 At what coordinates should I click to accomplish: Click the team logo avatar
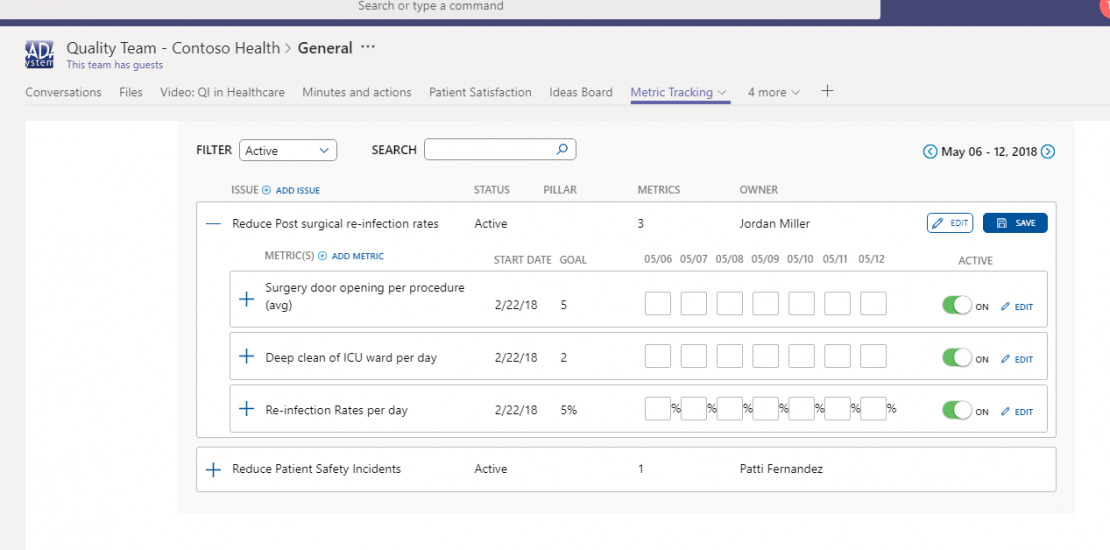pyautogui.click(x=39, y=54)
